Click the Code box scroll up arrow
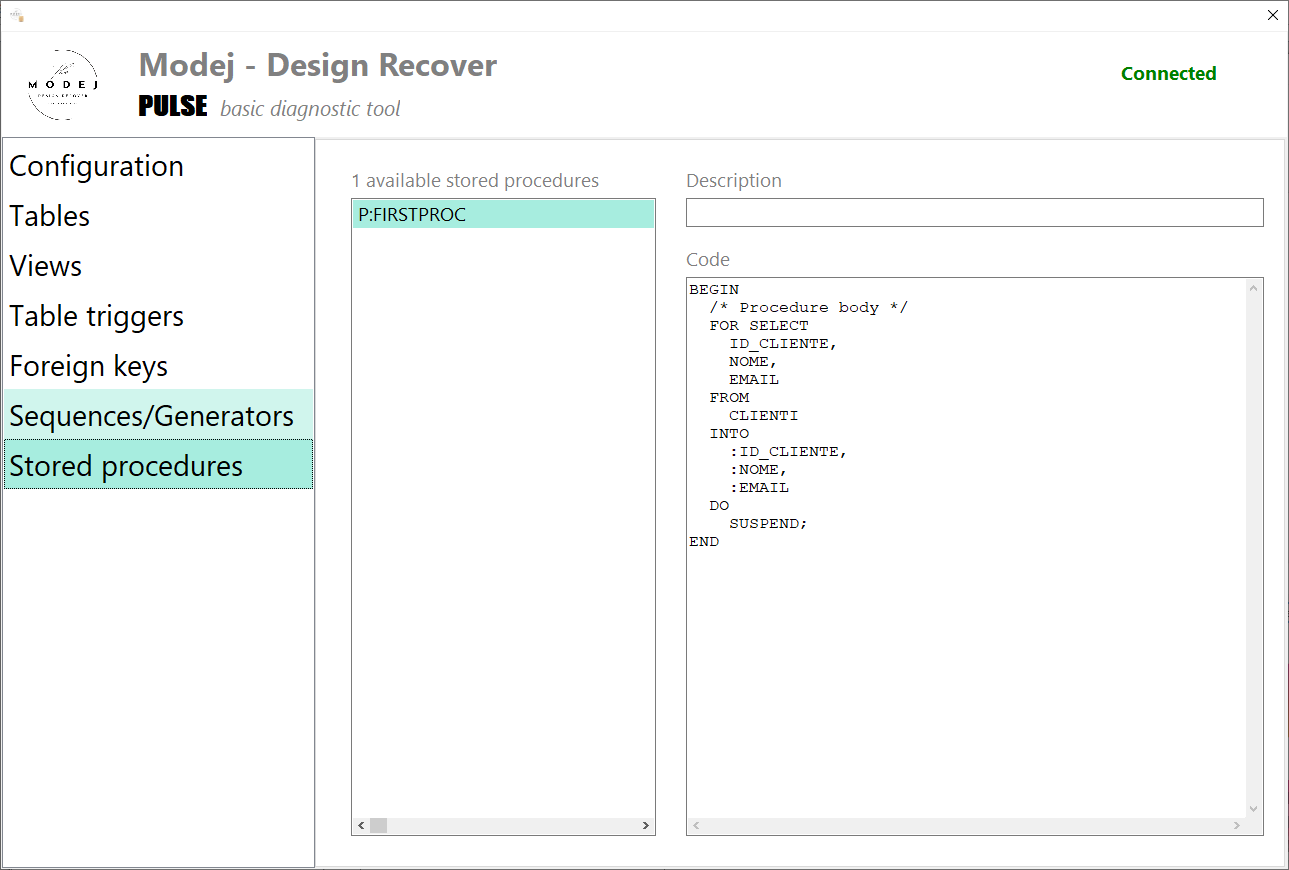The height and width of the screenshot is (870, 1289). point(1254,288)
